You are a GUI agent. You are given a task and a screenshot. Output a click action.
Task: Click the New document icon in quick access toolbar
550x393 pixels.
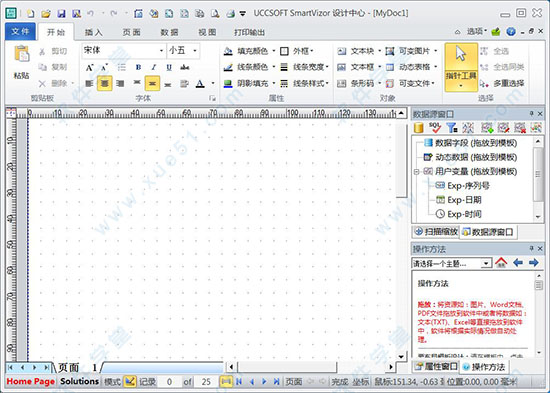(x=31, y=14)
